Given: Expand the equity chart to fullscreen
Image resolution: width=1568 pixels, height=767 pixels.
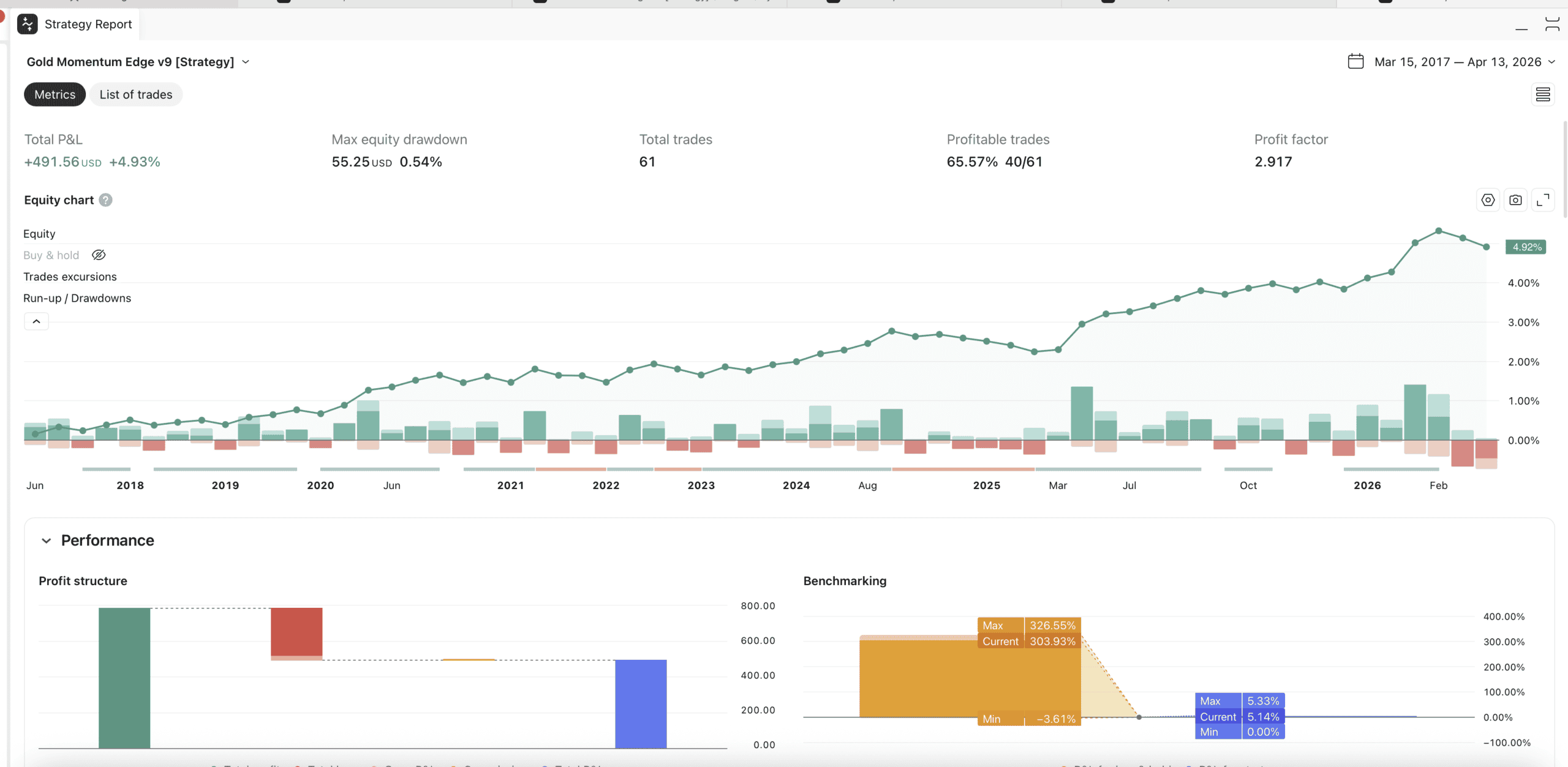Looking at the screenshot, I should 1543,200.
